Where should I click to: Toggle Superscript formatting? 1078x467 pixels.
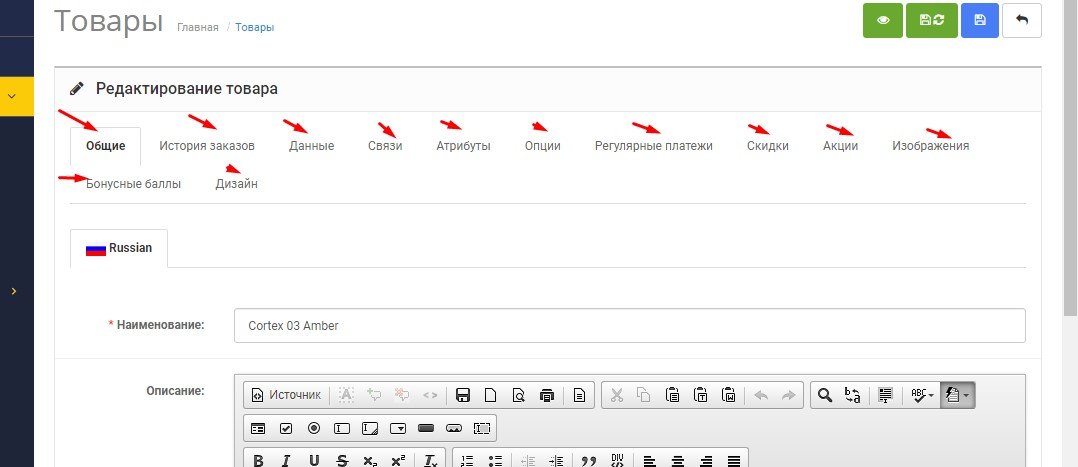pos(398,460)
